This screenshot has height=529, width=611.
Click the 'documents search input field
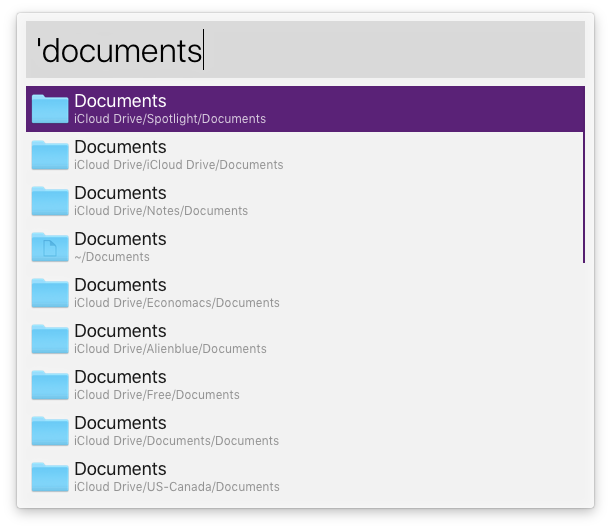(x=305, y=49)
